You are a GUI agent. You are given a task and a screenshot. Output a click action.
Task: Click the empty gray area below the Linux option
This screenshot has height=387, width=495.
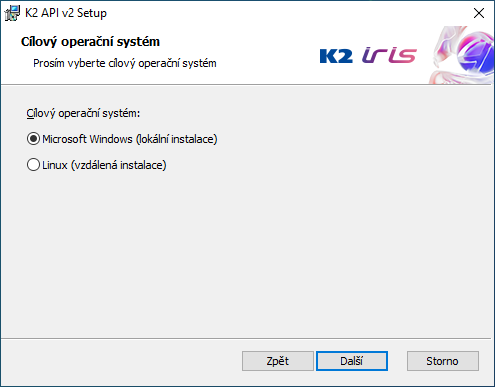(x=247, y=253)
